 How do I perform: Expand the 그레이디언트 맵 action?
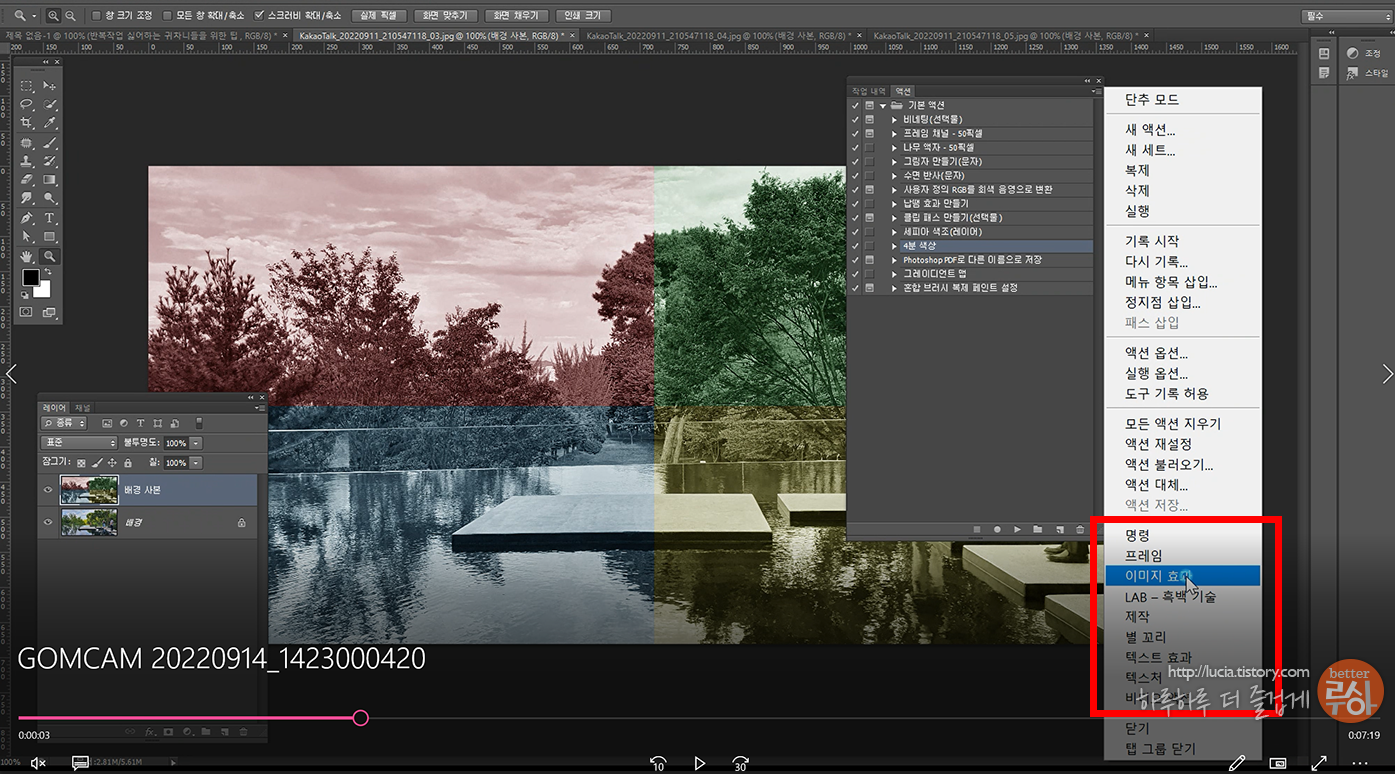[x=894, y=273]
